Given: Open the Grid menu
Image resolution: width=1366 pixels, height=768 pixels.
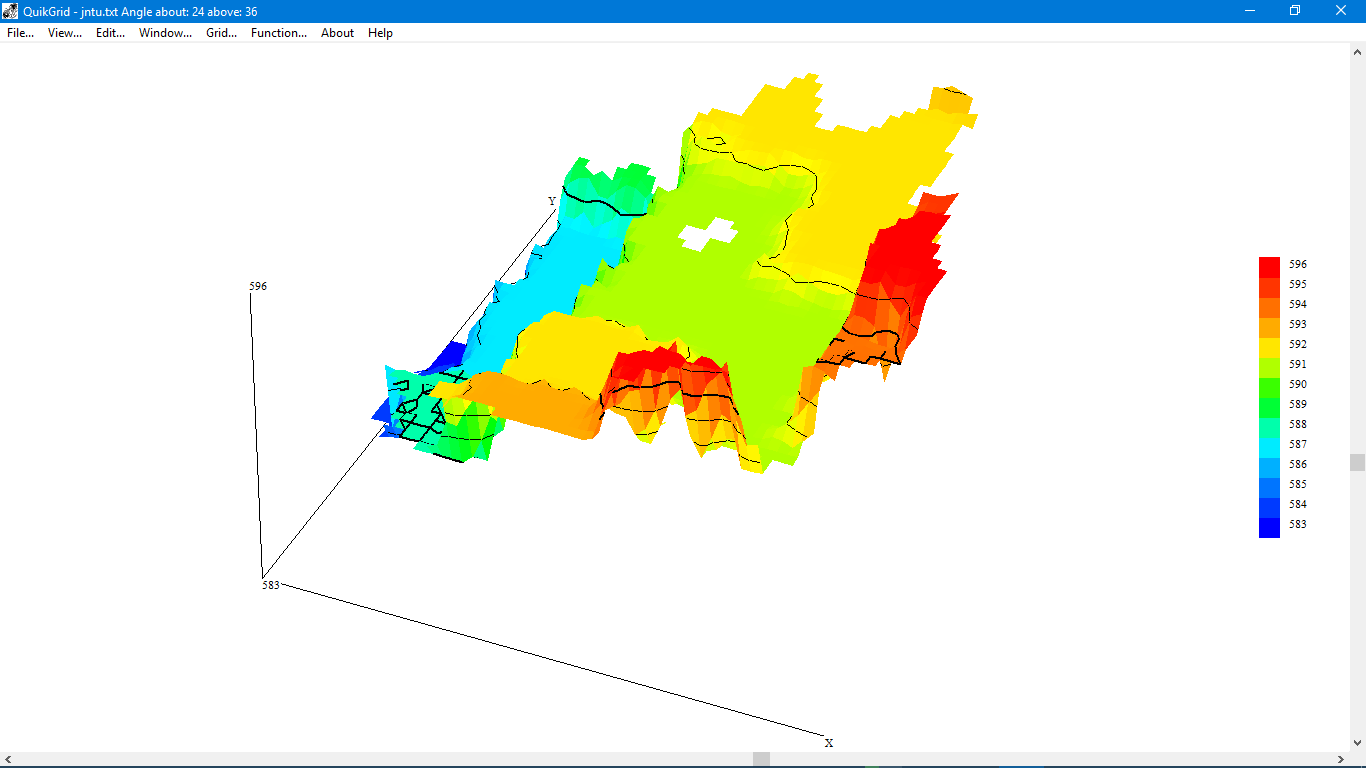Looking at the screenshot, I should [219, 33].
